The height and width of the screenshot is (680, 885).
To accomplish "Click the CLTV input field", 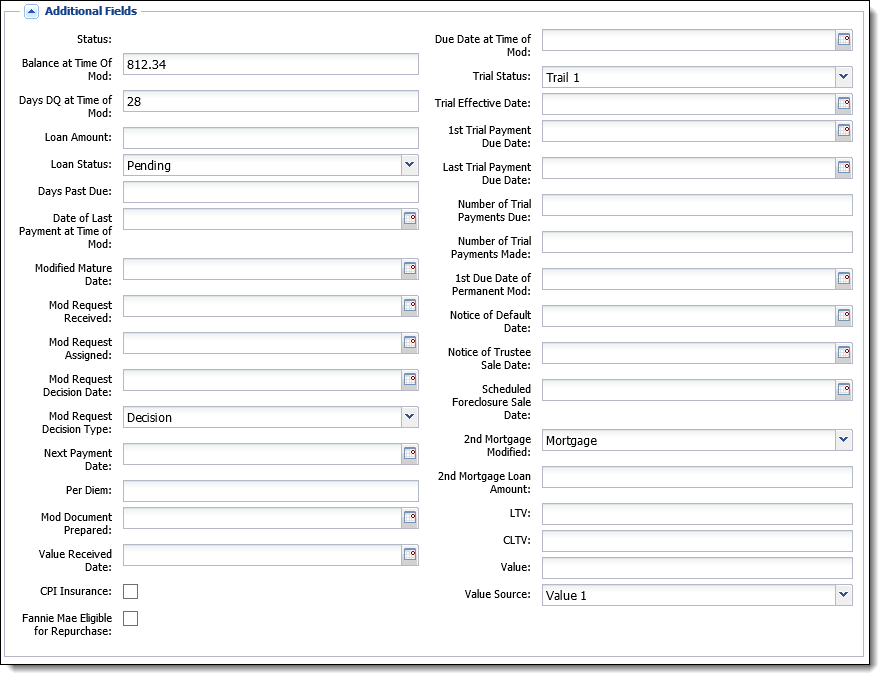I will 697,541.
